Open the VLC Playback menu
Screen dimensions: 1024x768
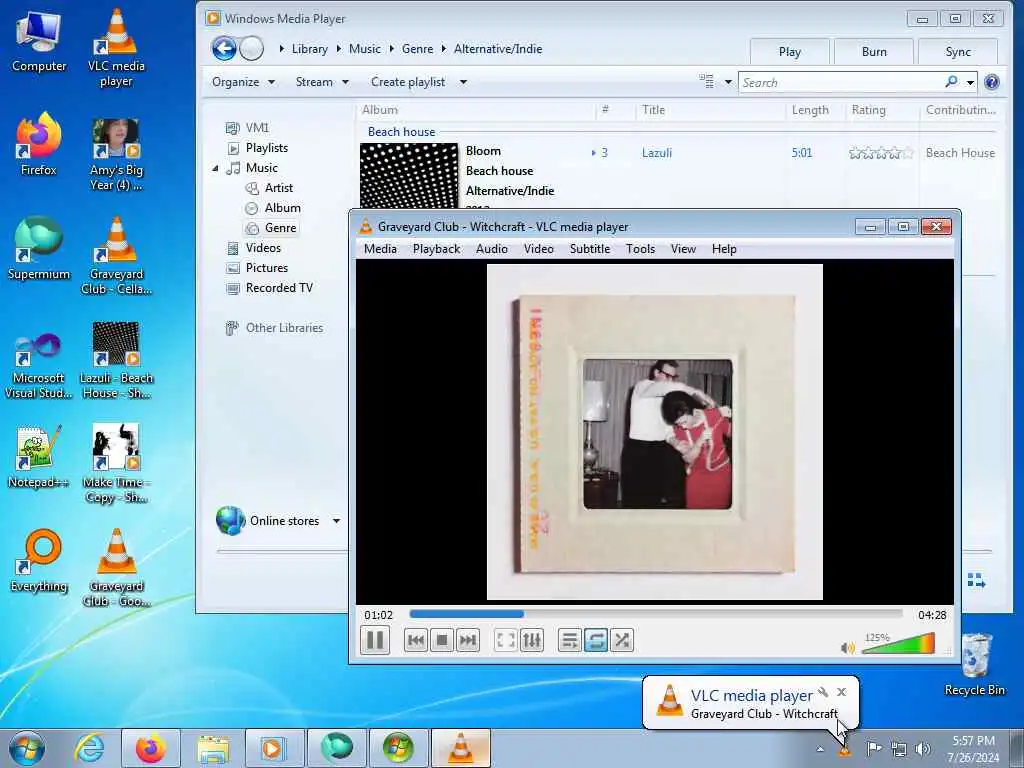[x=436, y=249]
